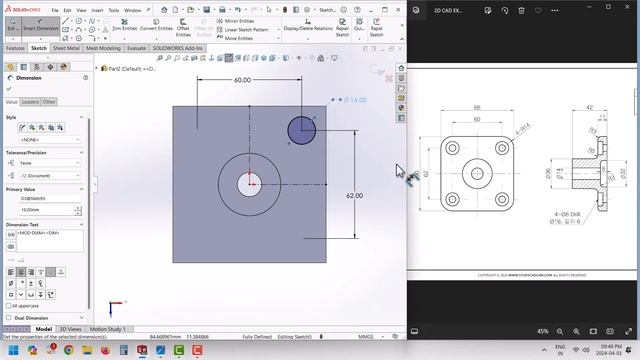Activate the Offset Entities tool
This screenshot has width=640, height=360.
tap(183, 28)
